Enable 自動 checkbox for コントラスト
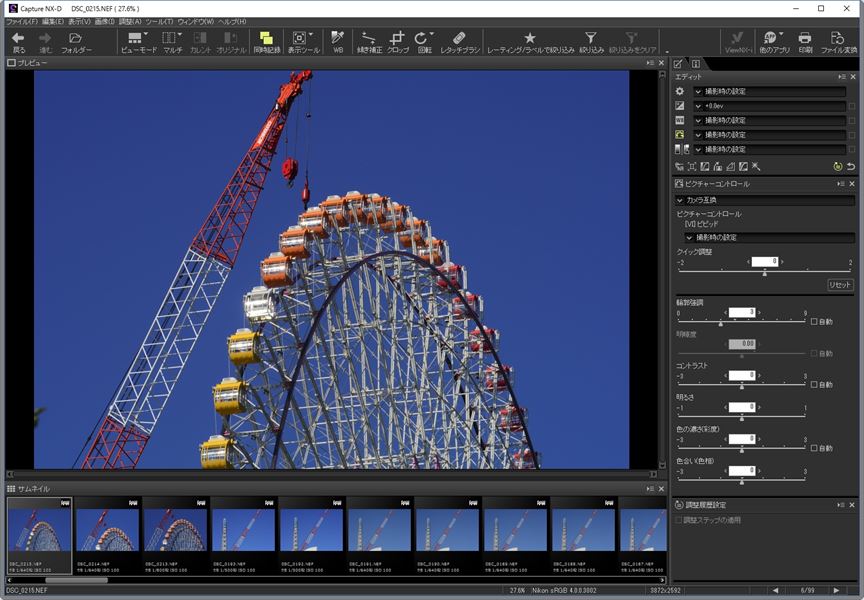This screenshot has height=600, width=864. [814, 385]
